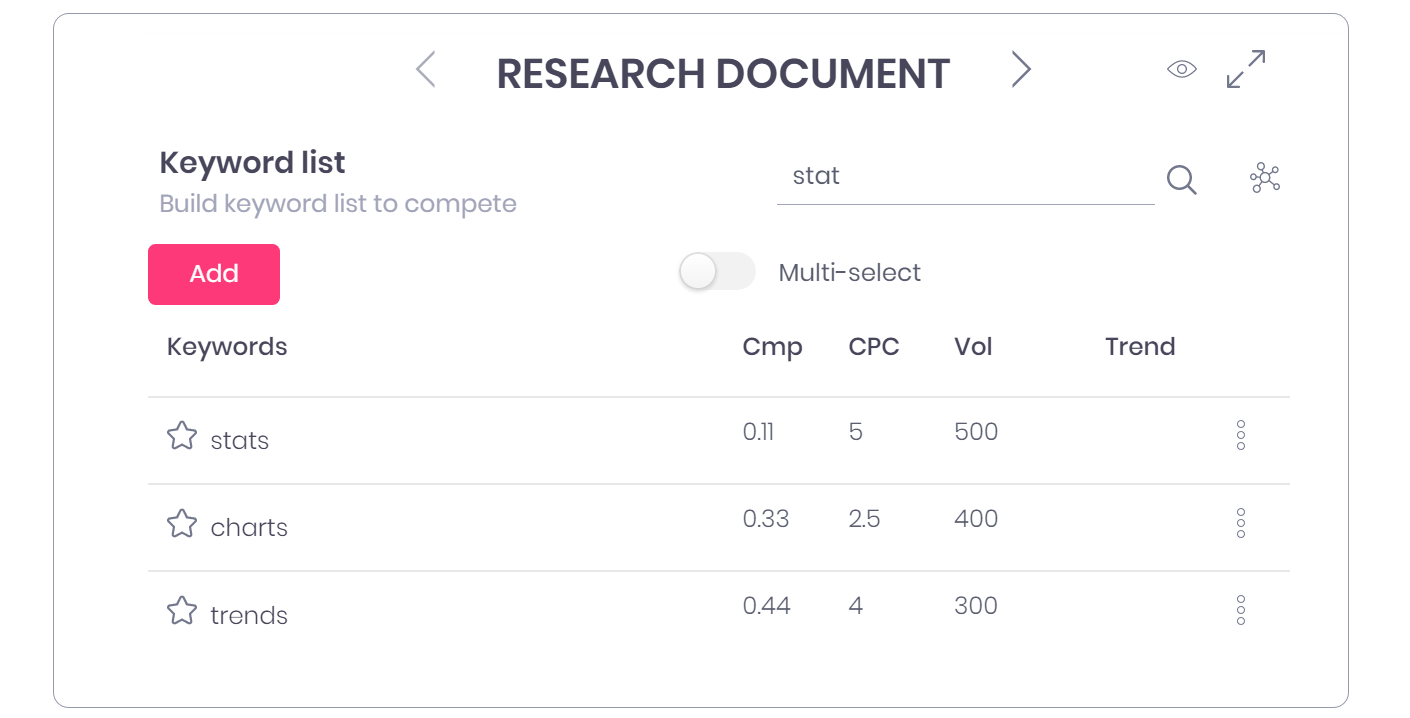The height and width of the screenshot is (718, 1410).
Task: Open more options for stats row
Action: click(1241, 435)
